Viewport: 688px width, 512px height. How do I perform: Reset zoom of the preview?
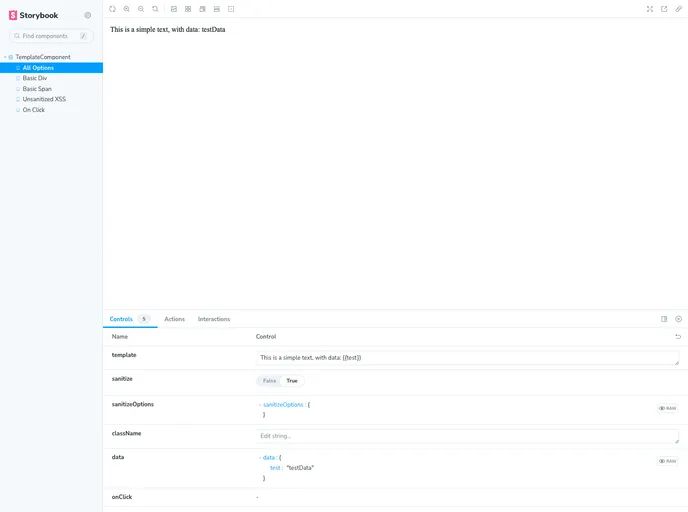click(155, 9)
